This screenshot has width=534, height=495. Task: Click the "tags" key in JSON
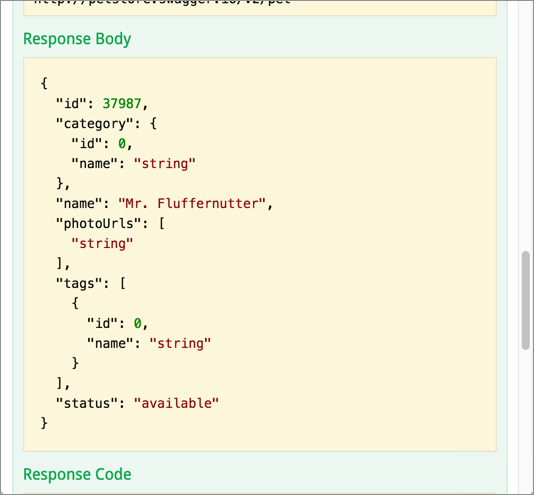79,284
